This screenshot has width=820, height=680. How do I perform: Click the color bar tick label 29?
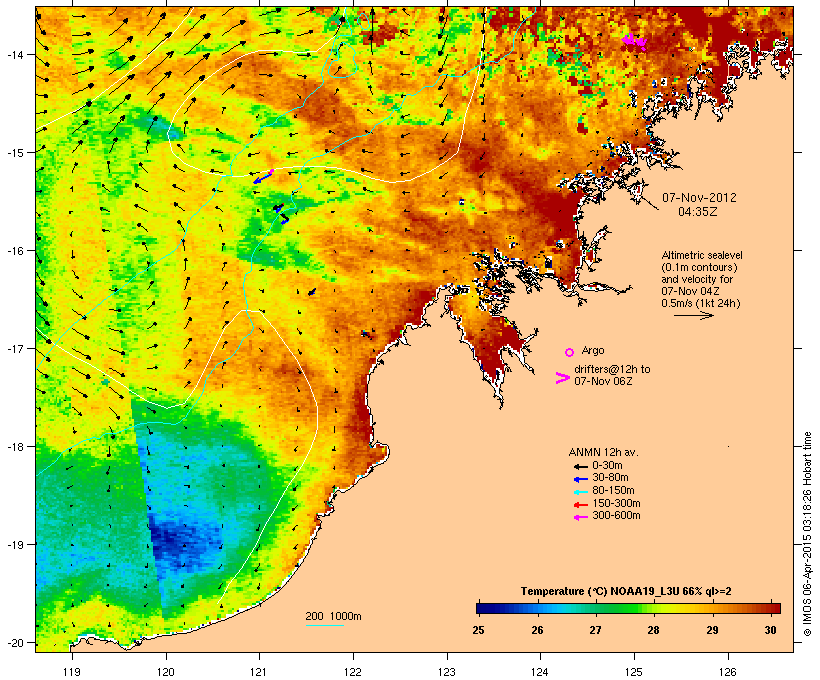712,630
